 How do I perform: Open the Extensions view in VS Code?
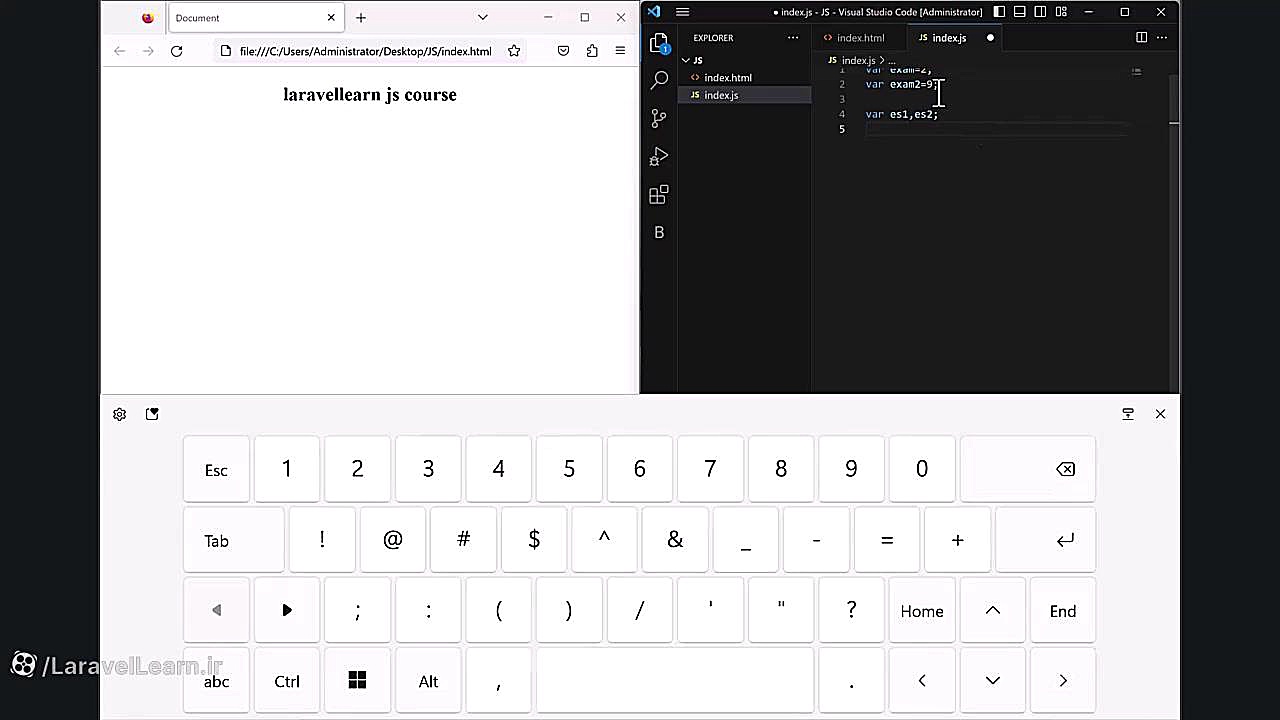[659, 195]
